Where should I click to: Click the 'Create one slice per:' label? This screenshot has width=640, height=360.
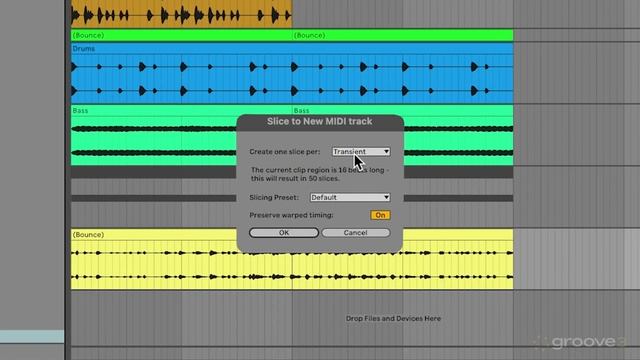(284, 151)
